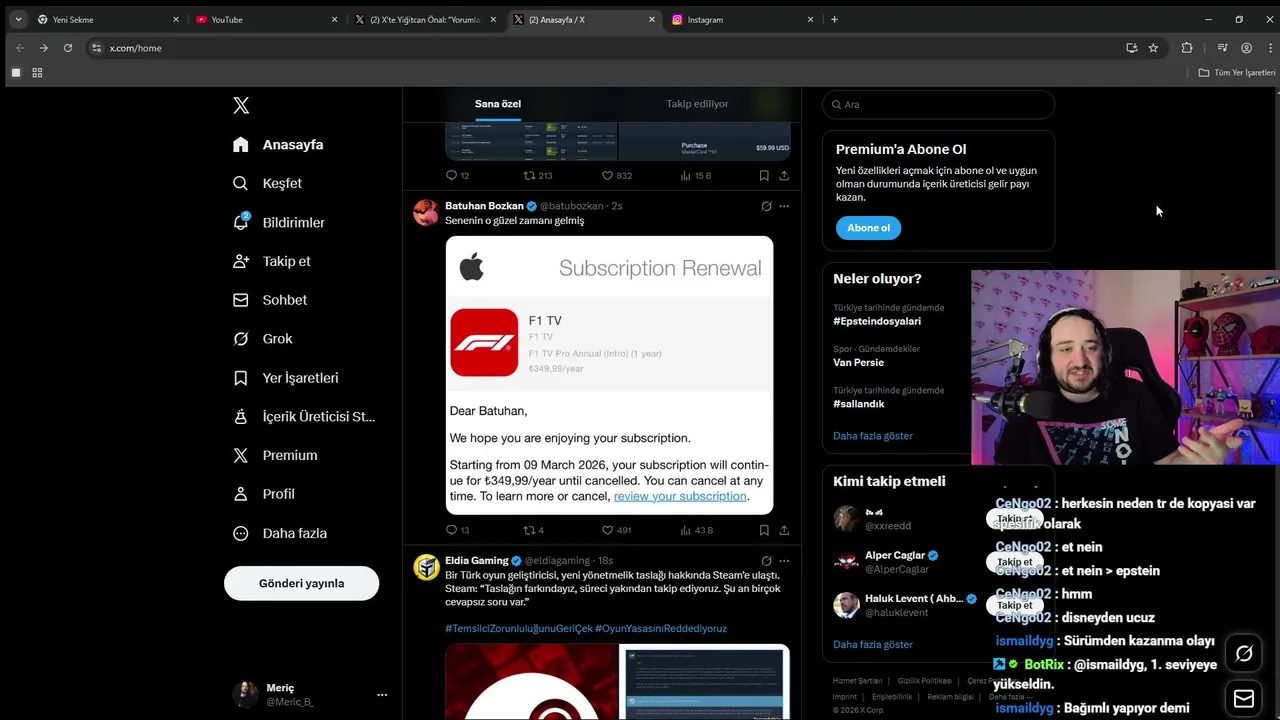Open Grok icon on Batuhan Bozkan's post

[x=766, y=206]
